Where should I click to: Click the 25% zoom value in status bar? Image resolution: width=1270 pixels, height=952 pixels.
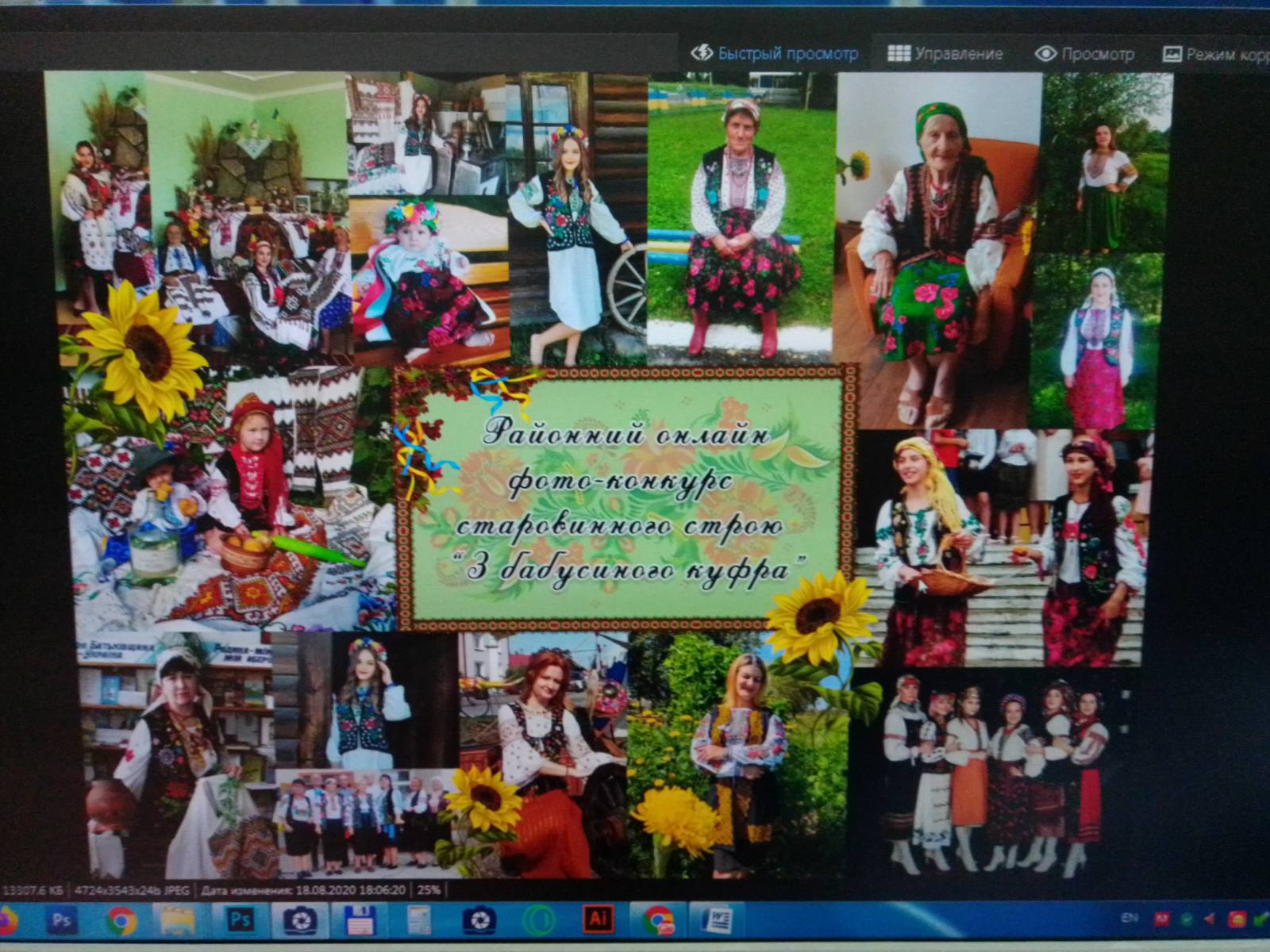coord(428,890)
